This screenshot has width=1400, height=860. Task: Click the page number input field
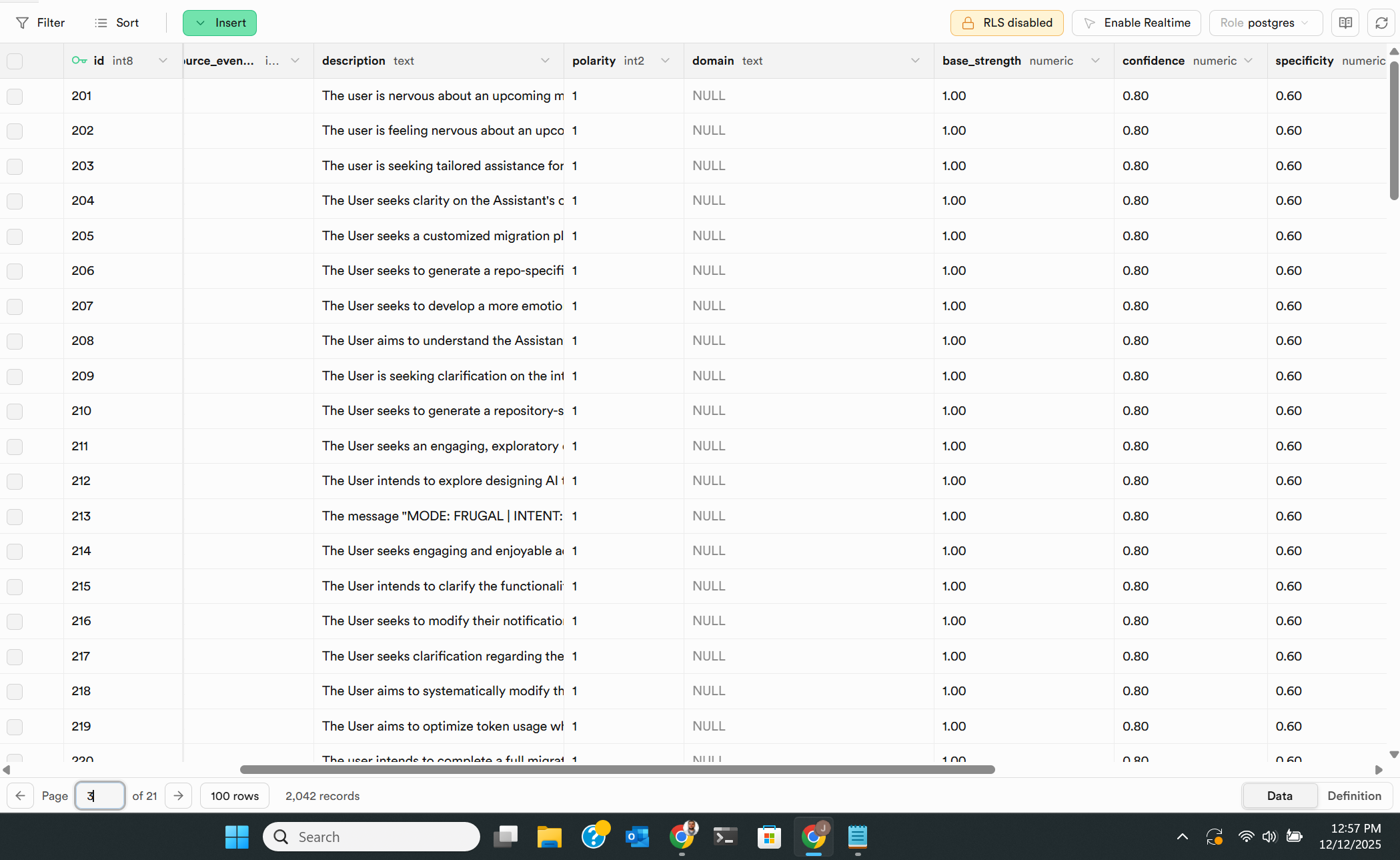[x=99, y=795]
